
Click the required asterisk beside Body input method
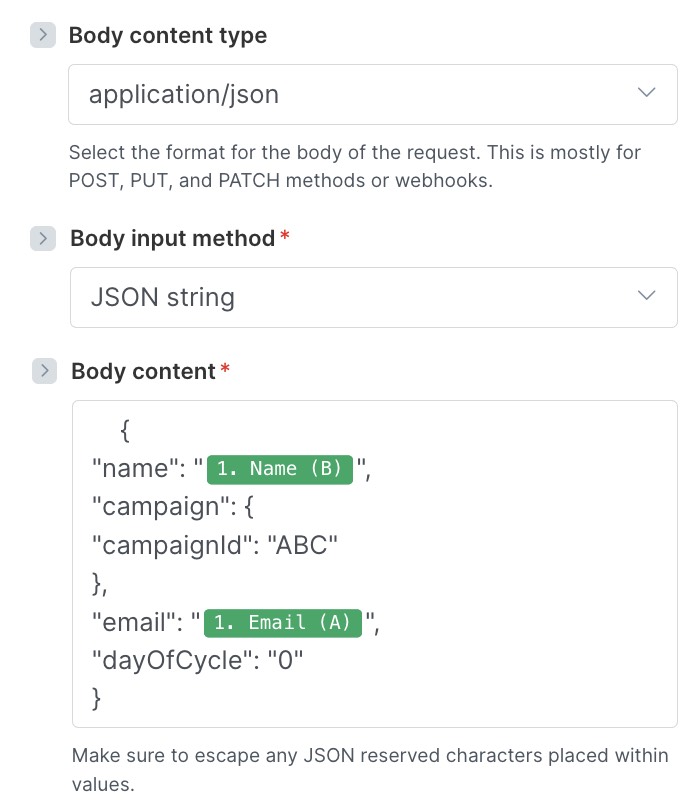point(285,234)
